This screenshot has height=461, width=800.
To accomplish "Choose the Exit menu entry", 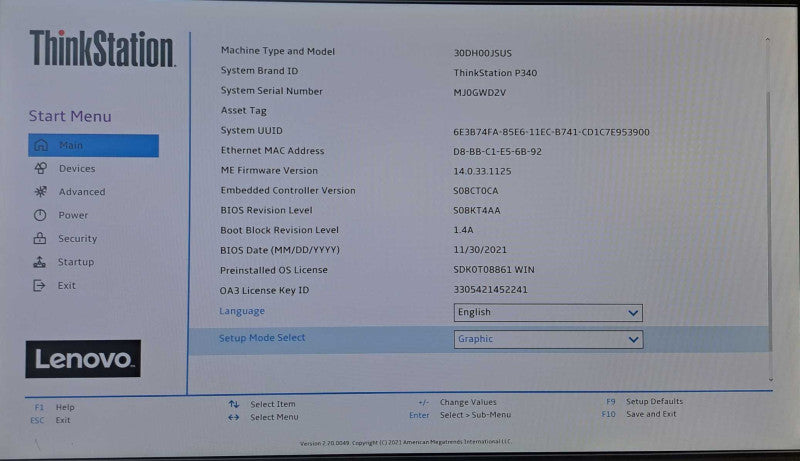I will [66, 286].
